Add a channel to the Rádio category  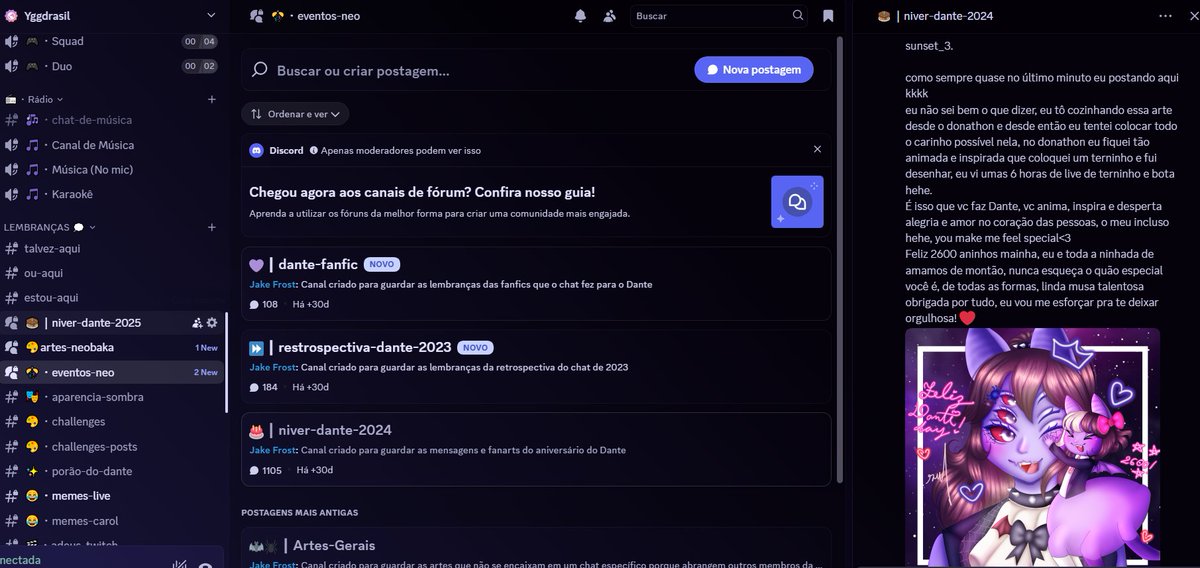(x=211, y=100)
